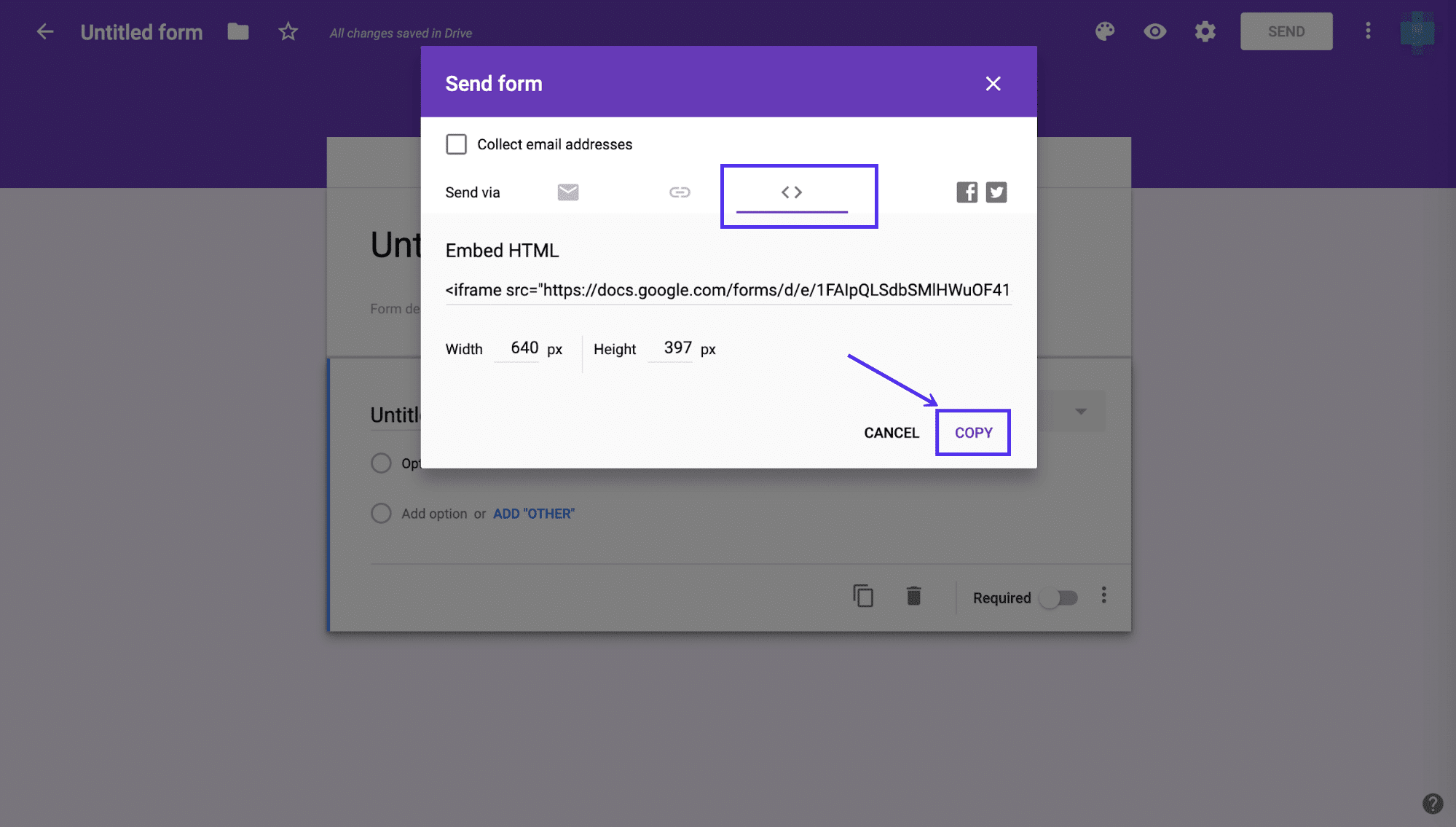Toggle Collect email addresses checkbox
This screenshot has width=1456, height=827.
[x=456, y=143]
